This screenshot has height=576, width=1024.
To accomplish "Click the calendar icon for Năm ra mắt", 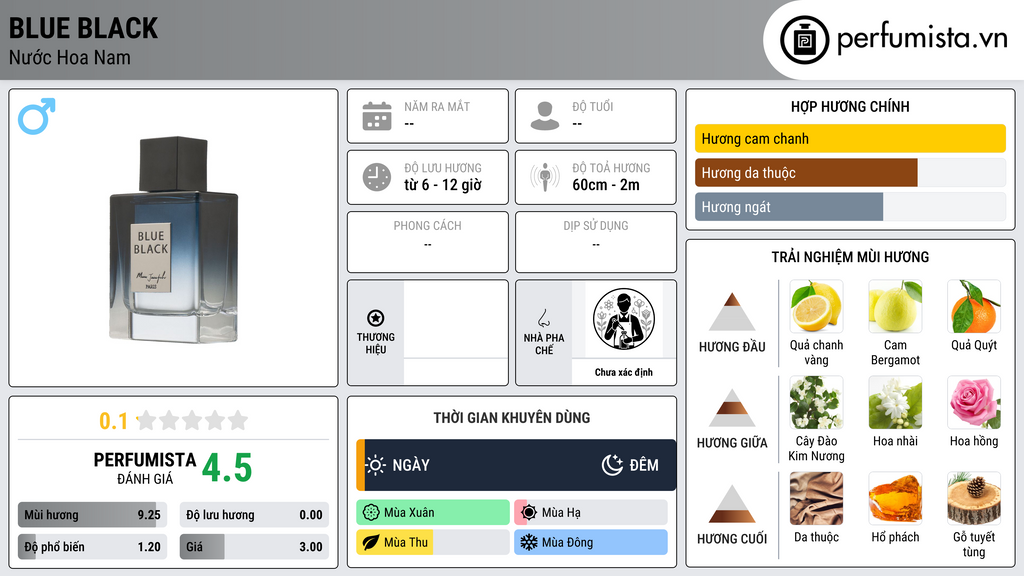I will [x=377, y=116].
